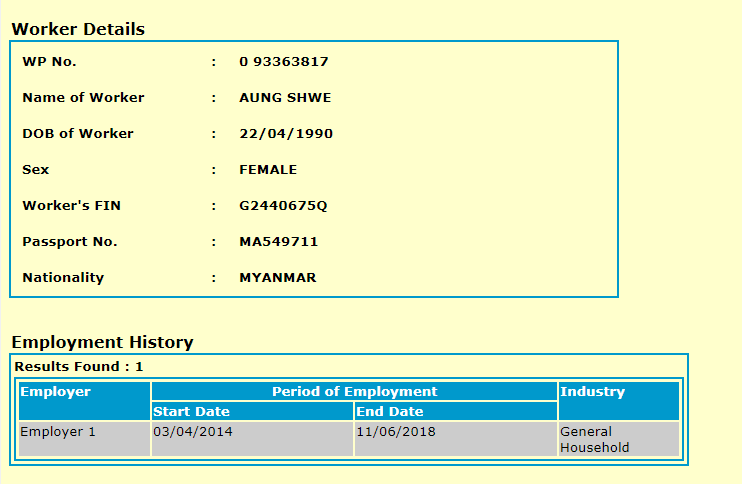
Task: Click the Start Date column header
Action: click(x=191, y=411)
